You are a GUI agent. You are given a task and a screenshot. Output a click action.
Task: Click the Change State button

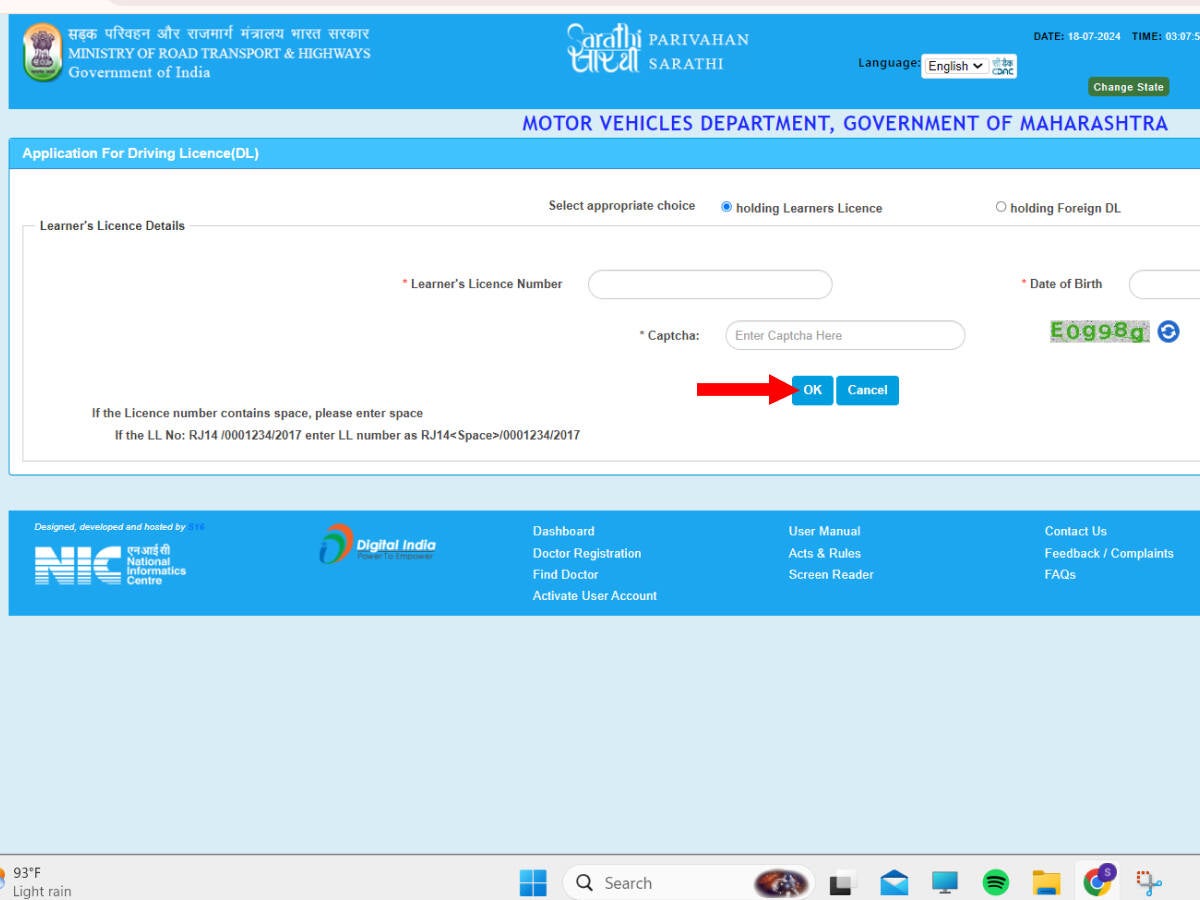1128,87
